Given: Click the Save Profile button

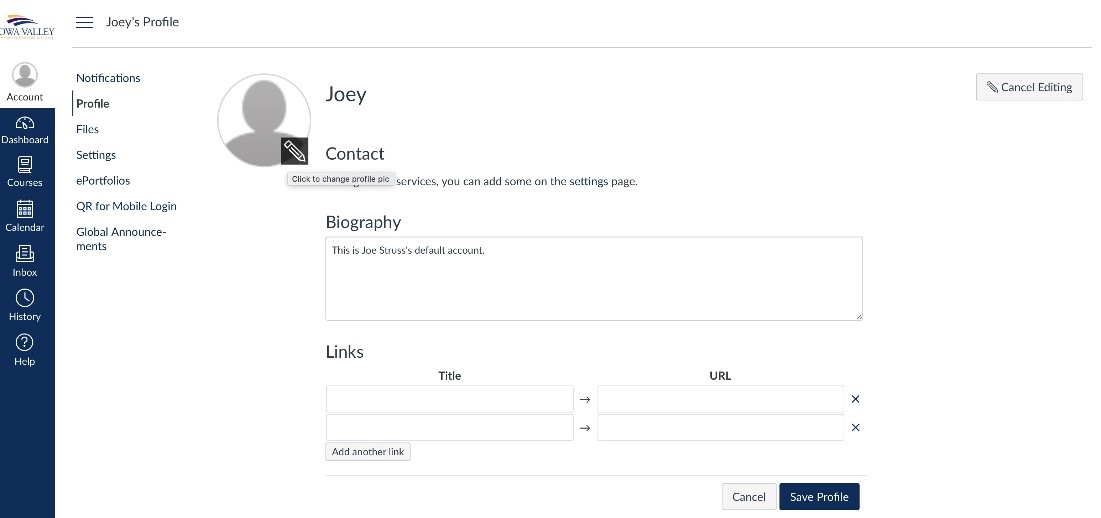Looking at the screenshot, I should [x=818, y=497].
